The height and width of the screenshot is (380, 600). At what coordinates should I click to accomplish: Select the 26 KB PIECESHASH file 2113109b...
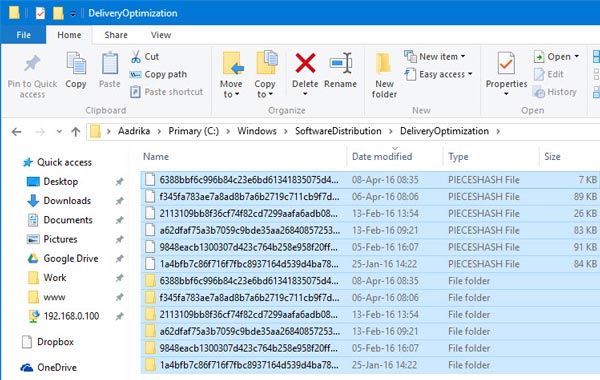click(370, 214)
